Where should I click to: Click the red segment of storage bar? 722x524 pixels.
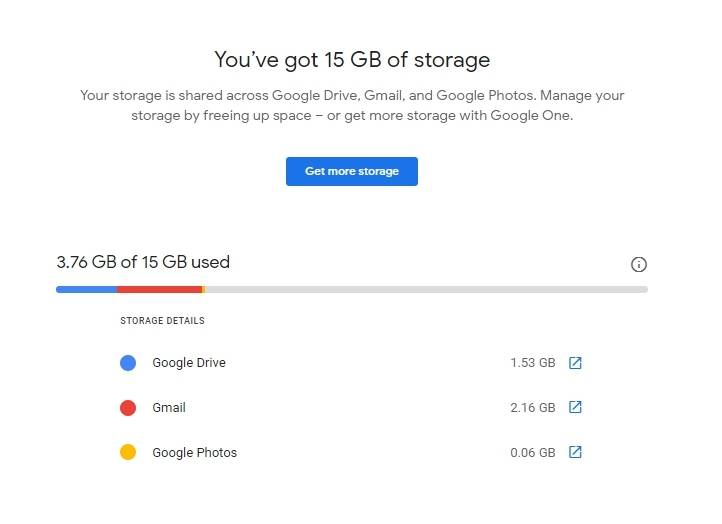[x=159, y=289]
